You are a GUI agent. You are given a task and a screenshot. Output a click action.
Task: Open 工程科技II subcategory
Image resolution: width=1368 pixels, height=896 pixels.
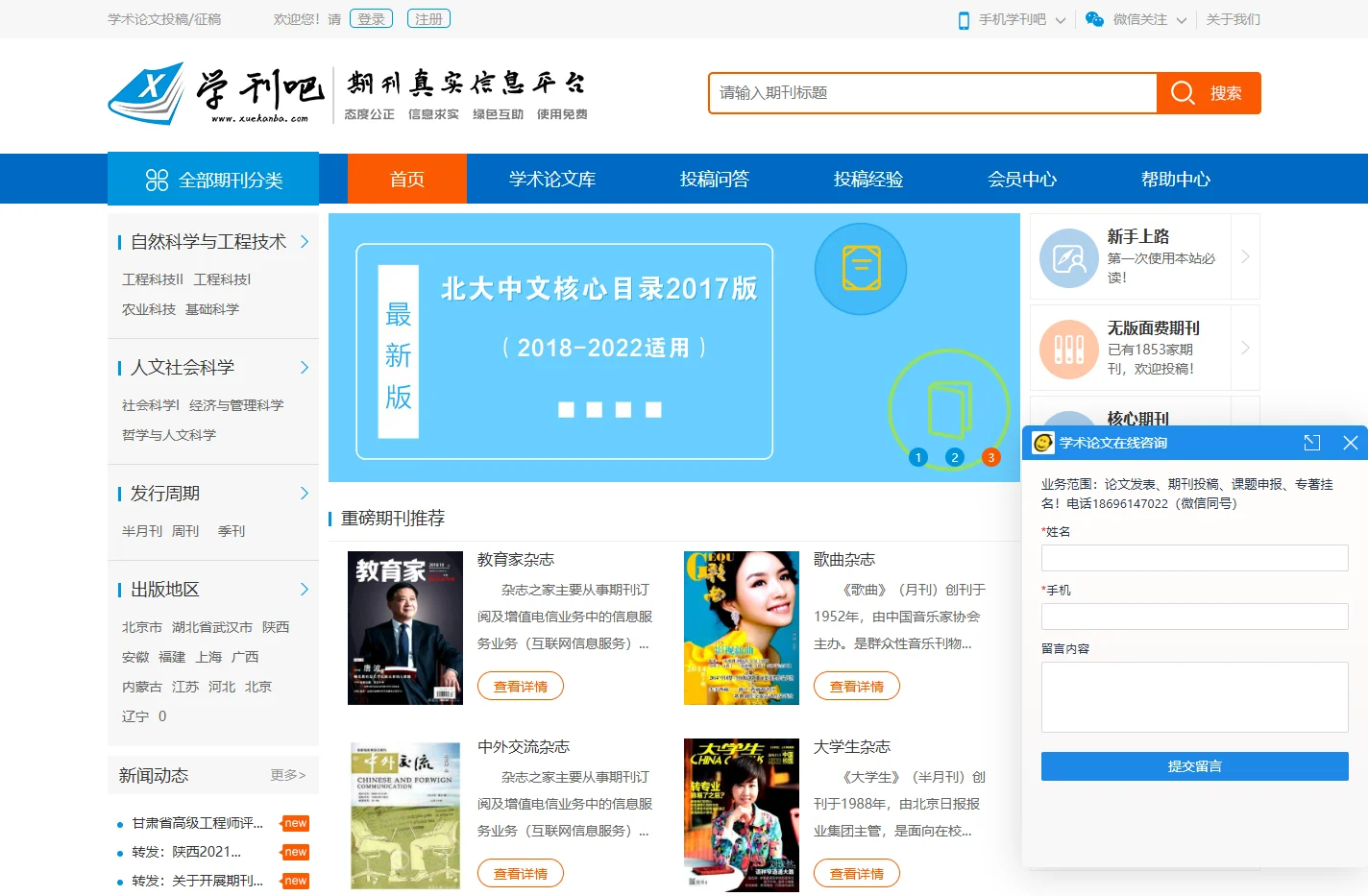(x=153, y=279)
